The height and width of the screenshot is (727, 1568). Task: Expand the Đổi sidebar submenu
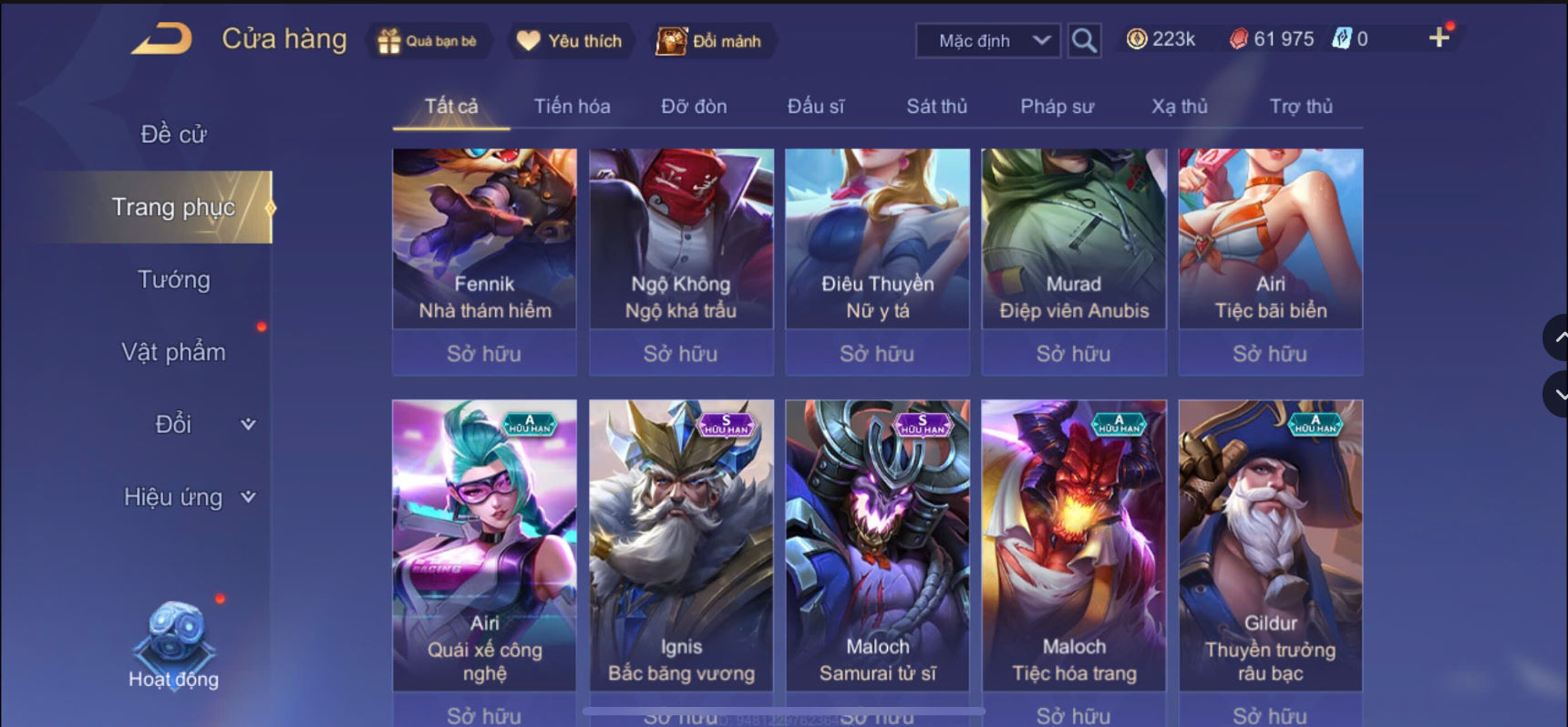tap(247, 424)
